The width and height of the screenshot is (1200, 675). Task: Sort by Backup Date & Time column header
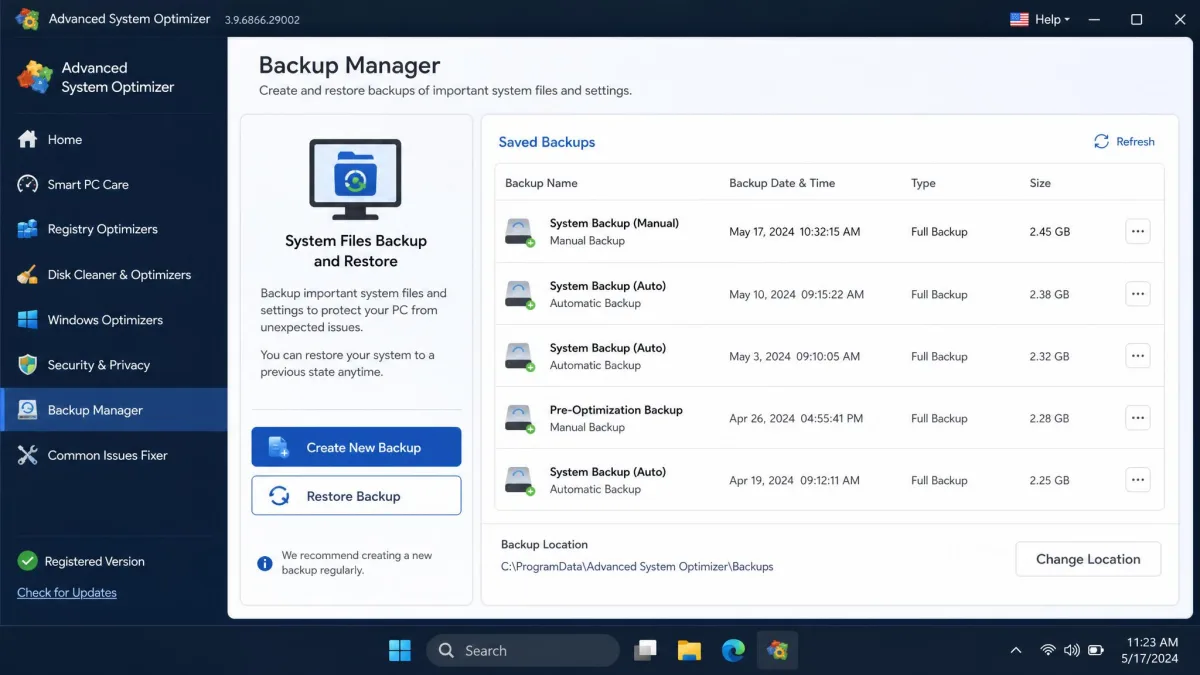click(x=782, y=183)
